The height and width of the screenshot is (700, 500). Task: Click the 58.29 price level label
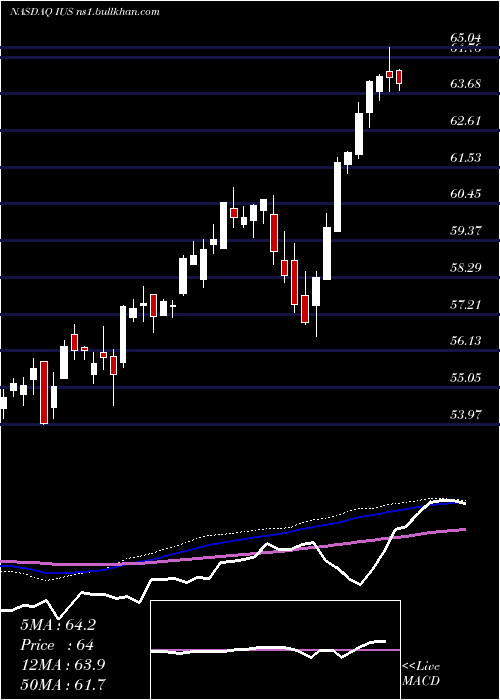point(466,268)
